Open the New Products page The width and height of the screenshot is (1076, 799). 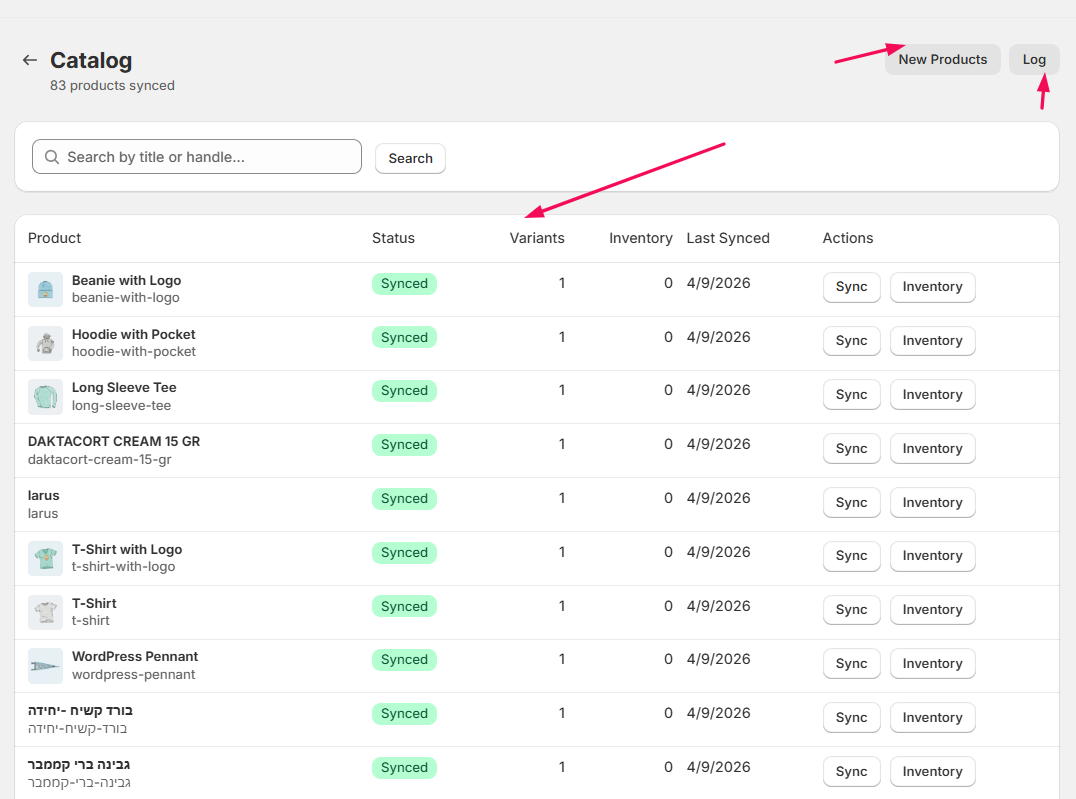942,59
